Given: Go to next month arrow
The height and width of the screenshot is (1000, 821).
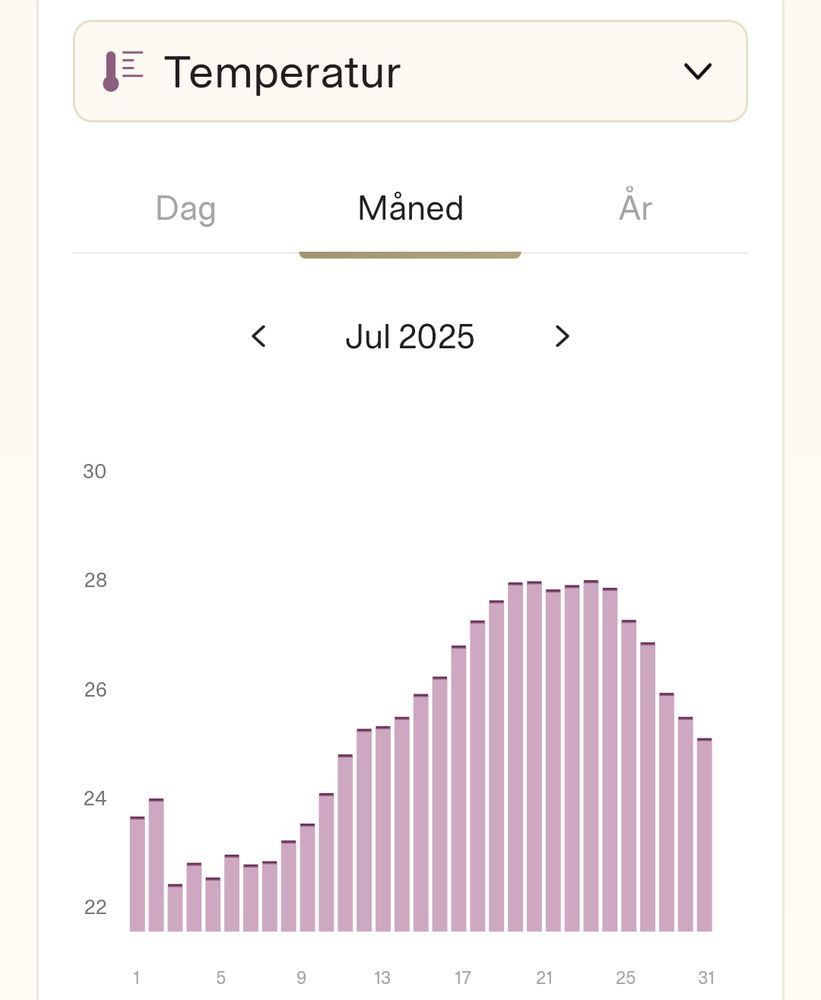Looking at the screenshot, I should point(562,337).
